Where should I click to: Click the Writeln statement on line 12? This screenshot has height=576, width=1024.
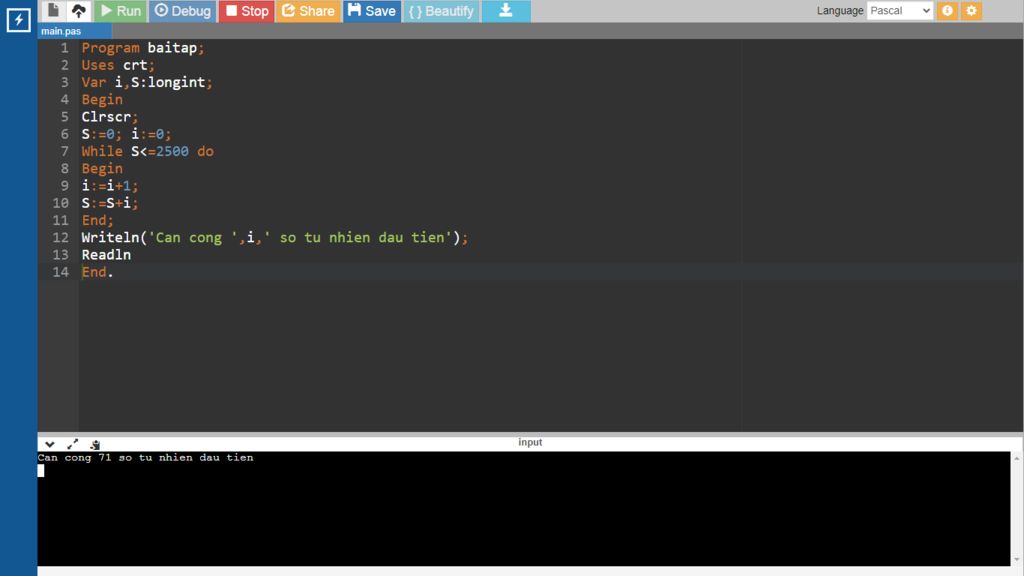(x=274, y=238)
